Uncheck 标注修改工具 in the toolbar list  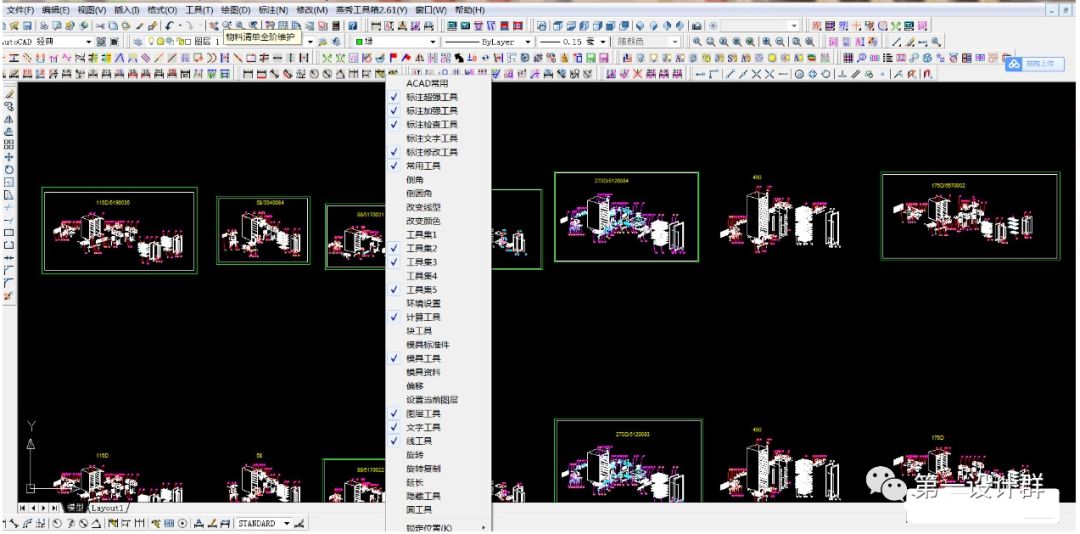(x=437, y=152)
